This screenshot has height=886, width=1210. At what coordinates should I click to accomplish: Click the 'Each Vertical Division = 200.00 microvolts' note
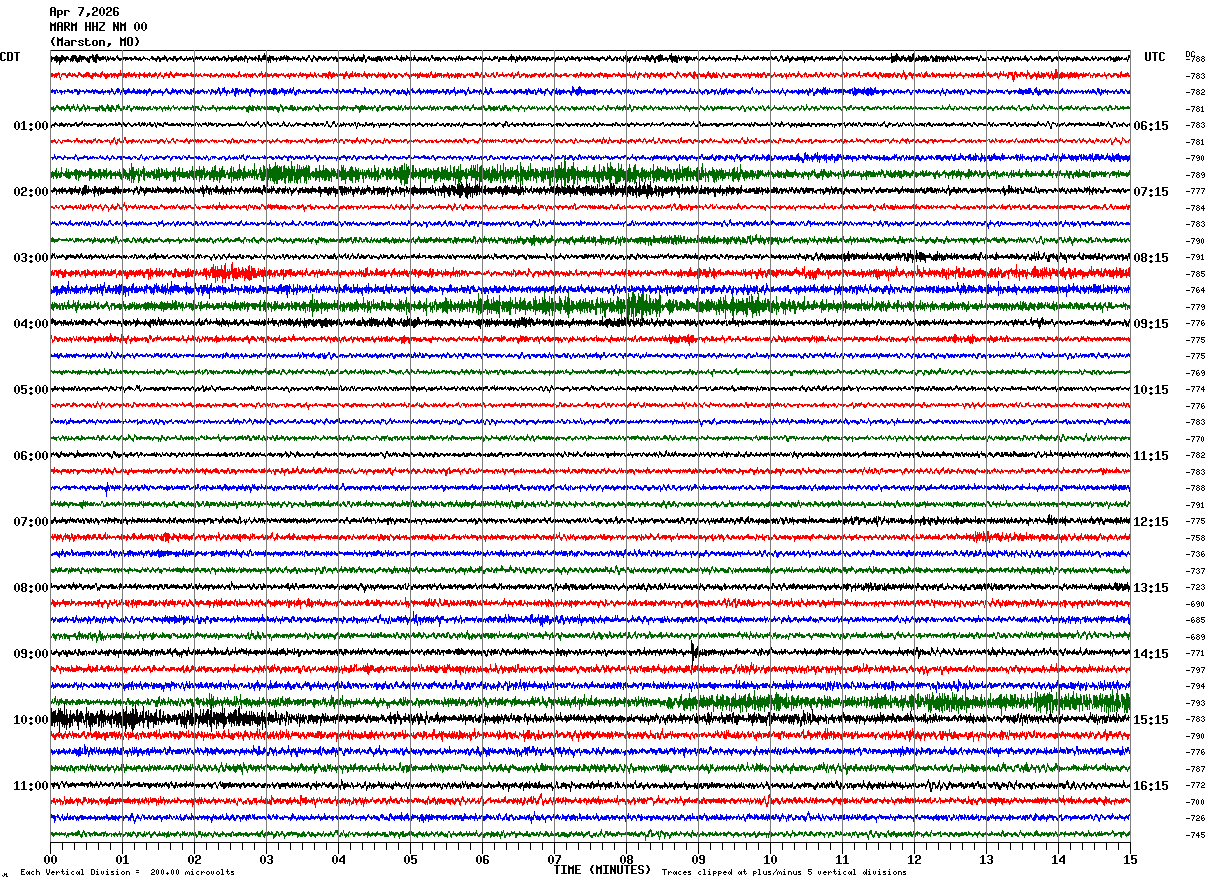click(127, 872)
